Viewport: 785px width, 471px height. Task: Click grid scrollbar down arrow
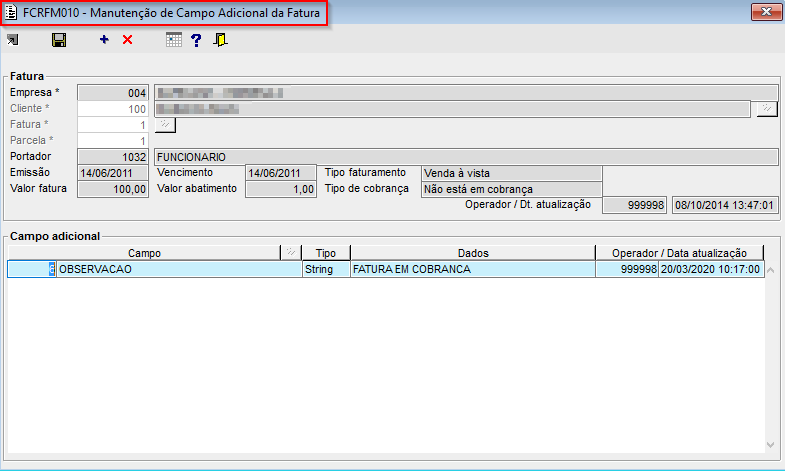tap(771, 444)
